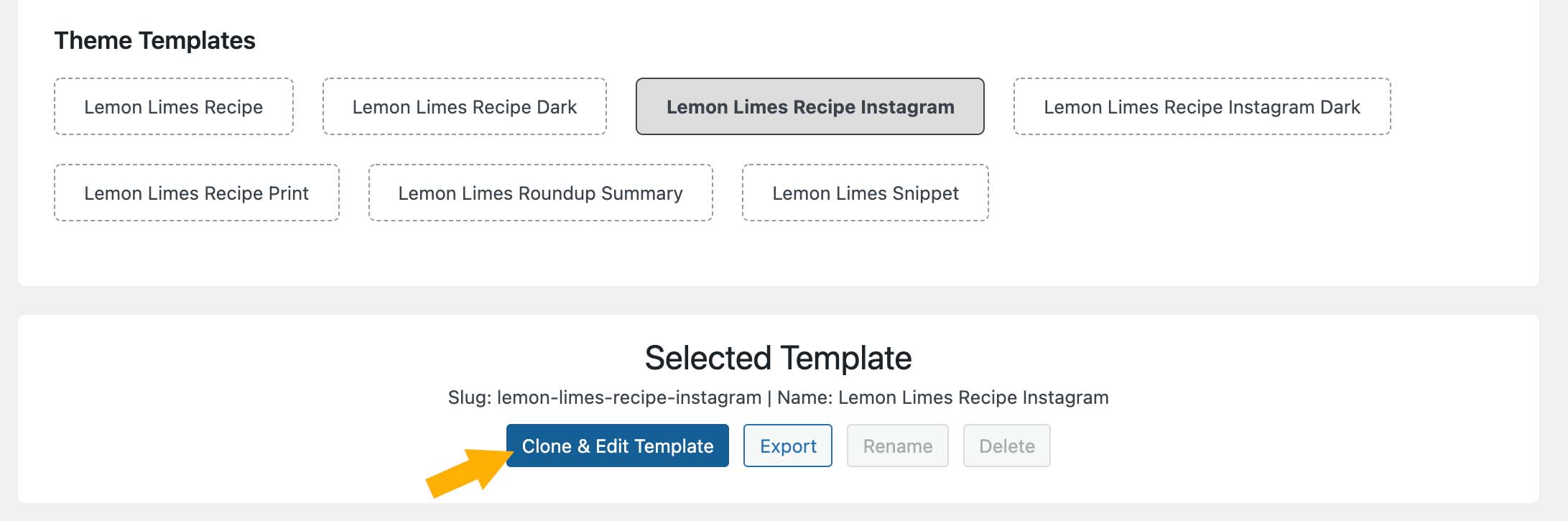Select the Lemon Limes Recipe Dark template
The width and height of the screenshot is (1568, 521).
465,106
